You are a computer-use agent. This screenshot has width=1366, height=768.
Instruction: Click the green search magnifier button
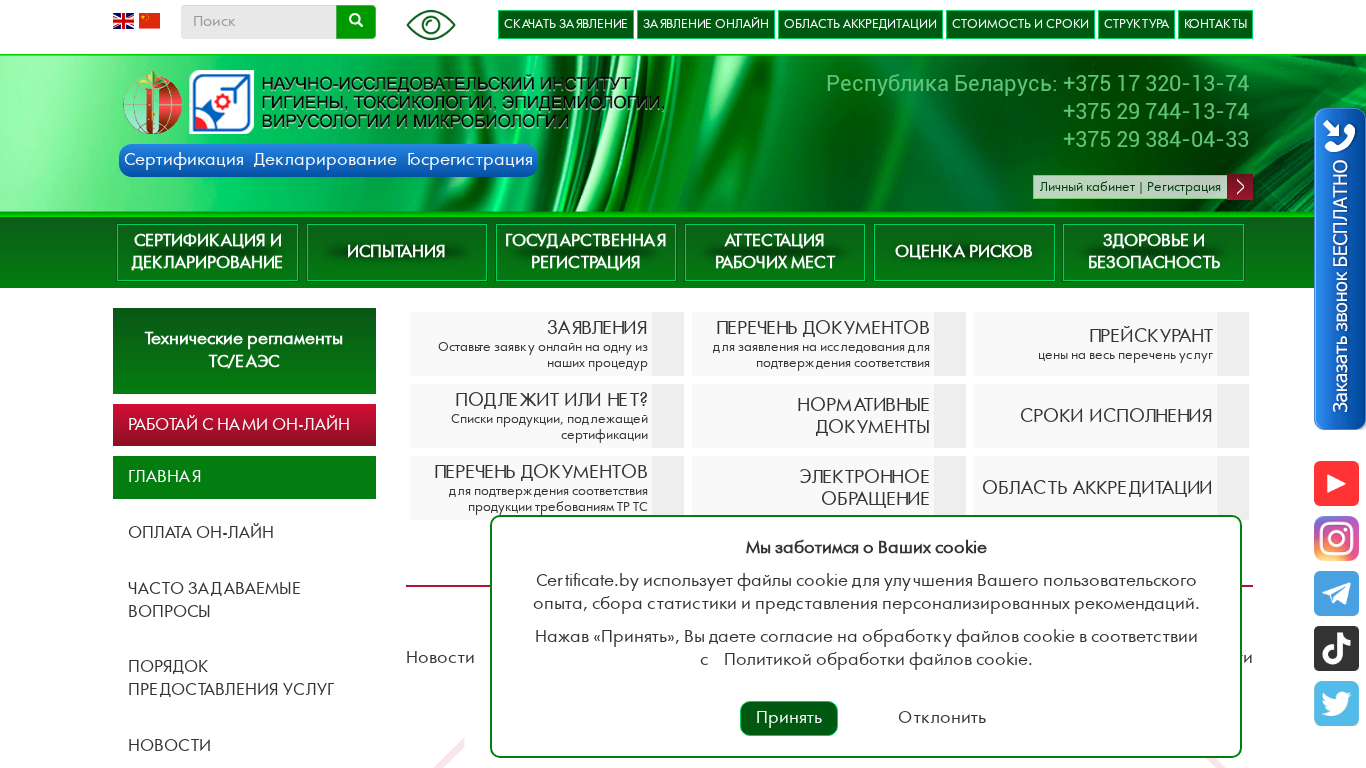coord(356,22)
